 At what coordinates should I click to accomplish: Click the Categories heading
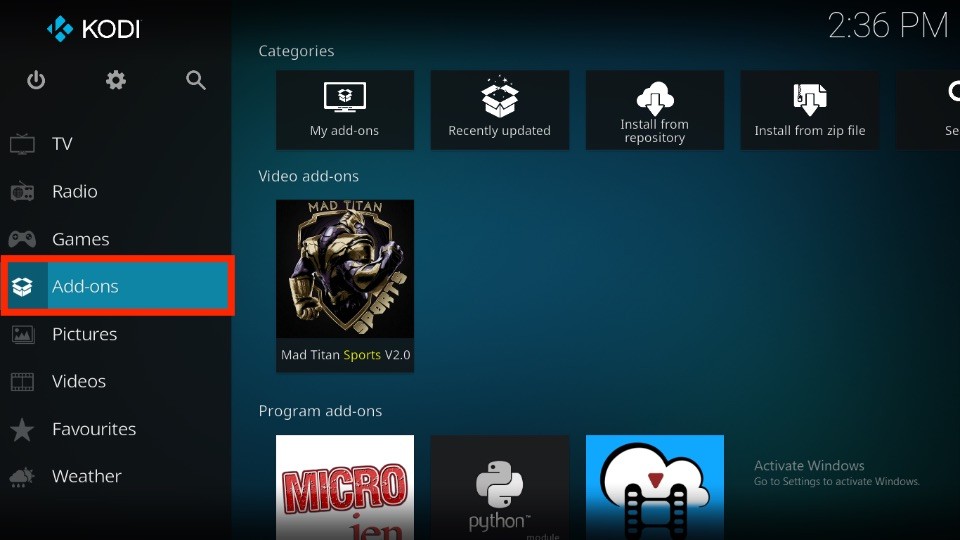point(296,51)
